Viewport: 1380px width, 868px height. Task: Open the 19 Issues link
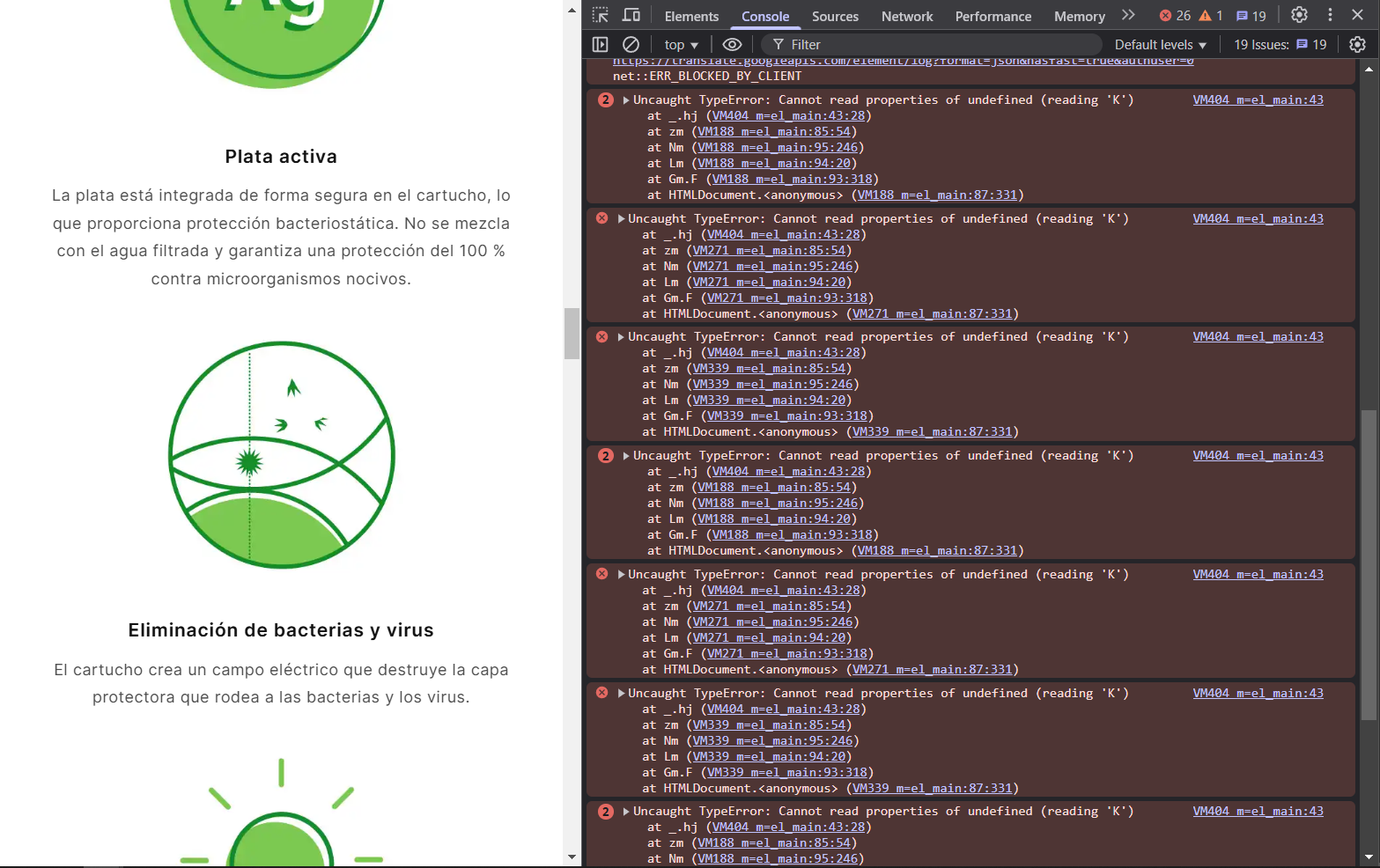click(1280, 45)
